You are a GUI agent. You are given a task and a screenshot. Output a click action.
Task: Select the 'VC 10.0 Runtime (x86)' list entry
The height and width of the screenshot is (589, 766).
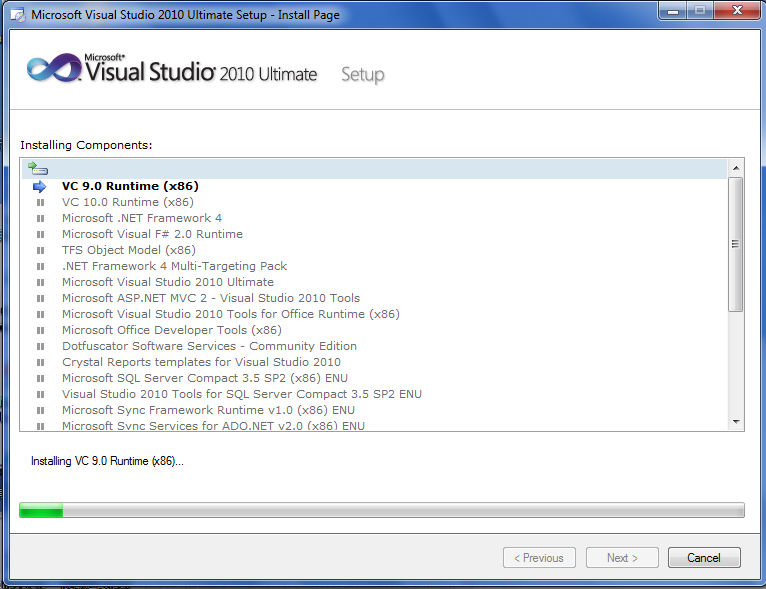[x=128, y=202]
